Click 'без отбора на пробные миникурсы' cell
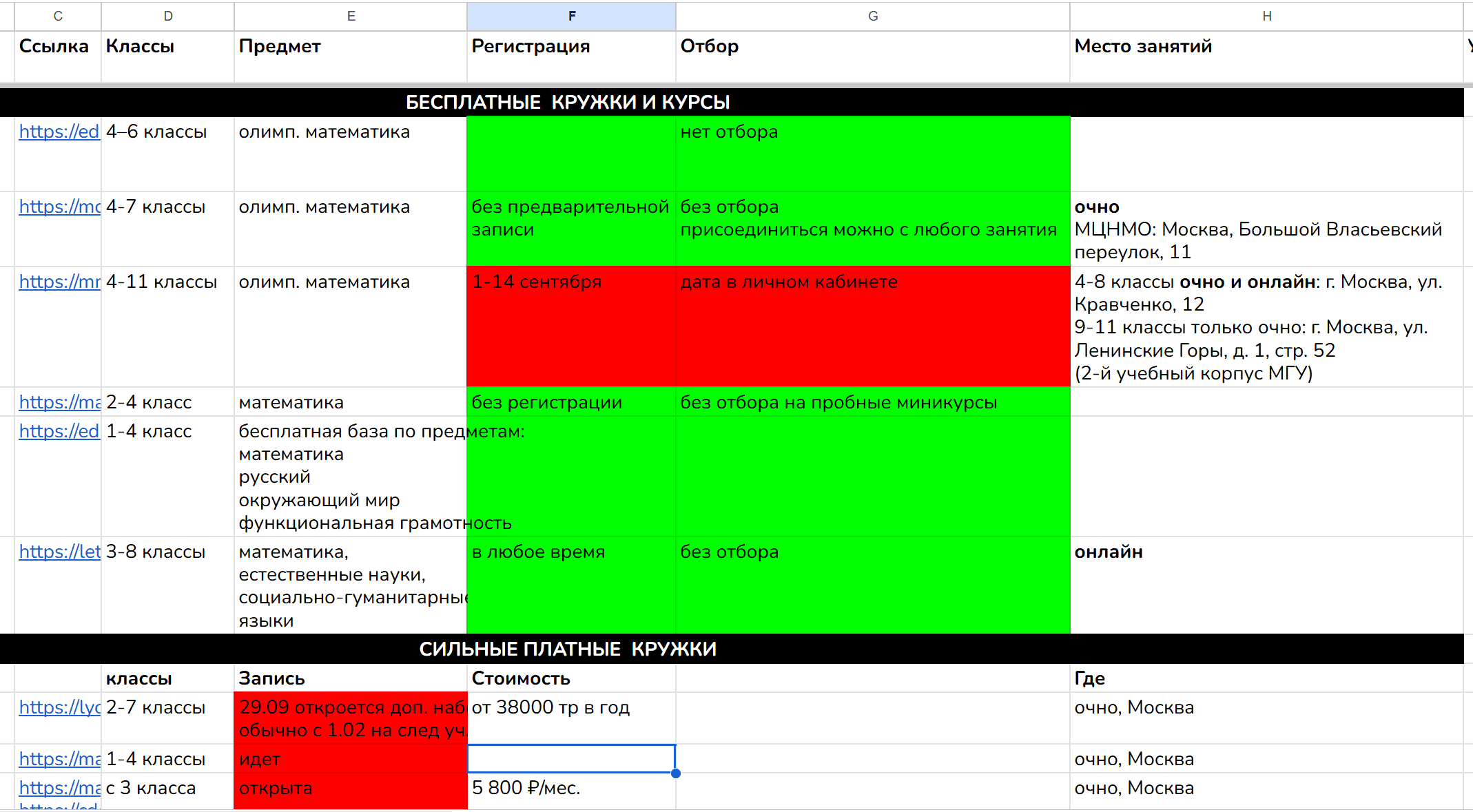1473x812 pixels. pyautogui.click(x=873, y=402)
